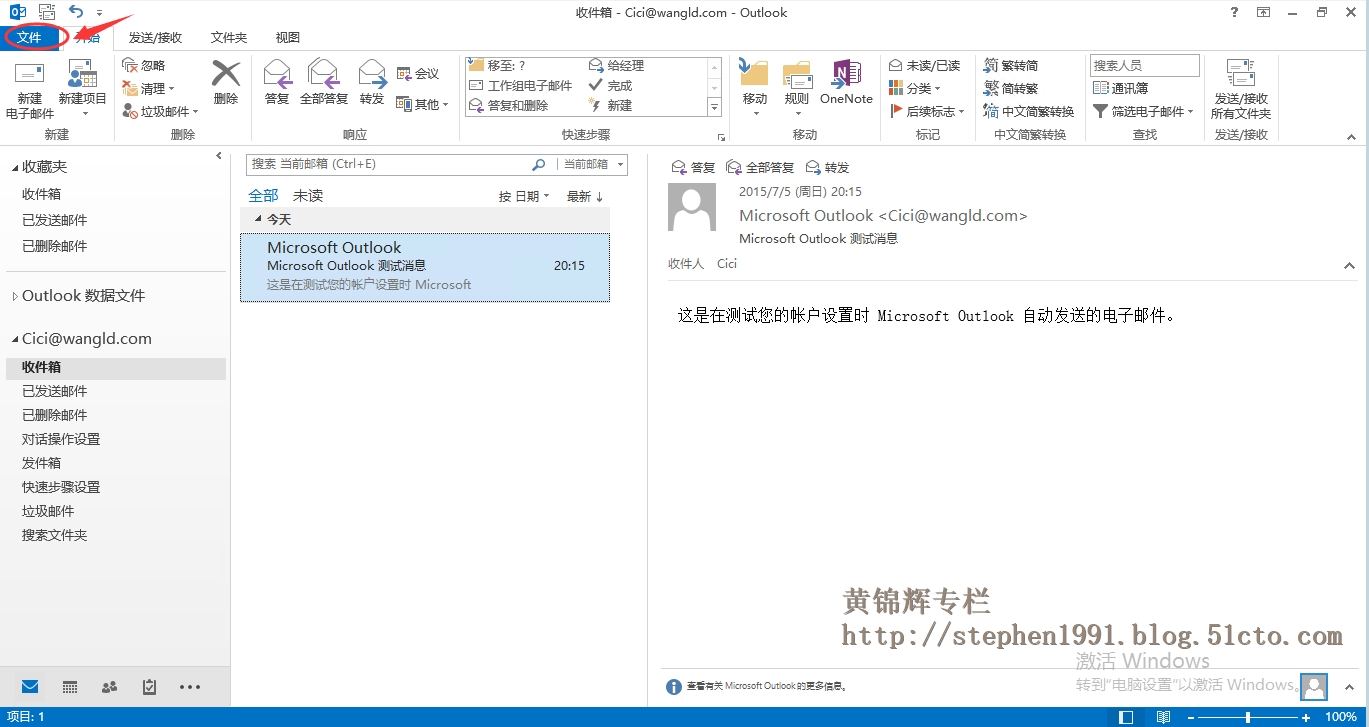Show only Unread (未读) messages filter
The height and width of the screenshot is (727, 1369).
pyautogui.click(x=308, y=196)
